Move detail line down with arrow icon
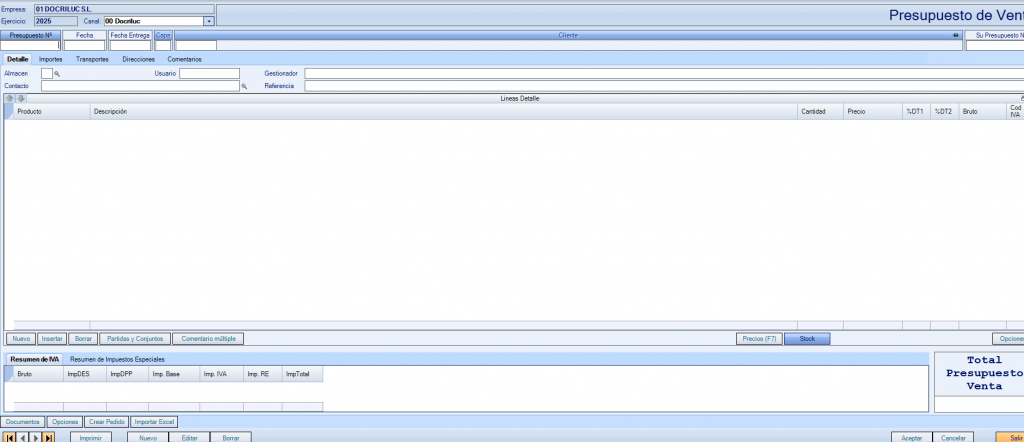This screenshot has width=1024, height=442. (x=20, y=98)
